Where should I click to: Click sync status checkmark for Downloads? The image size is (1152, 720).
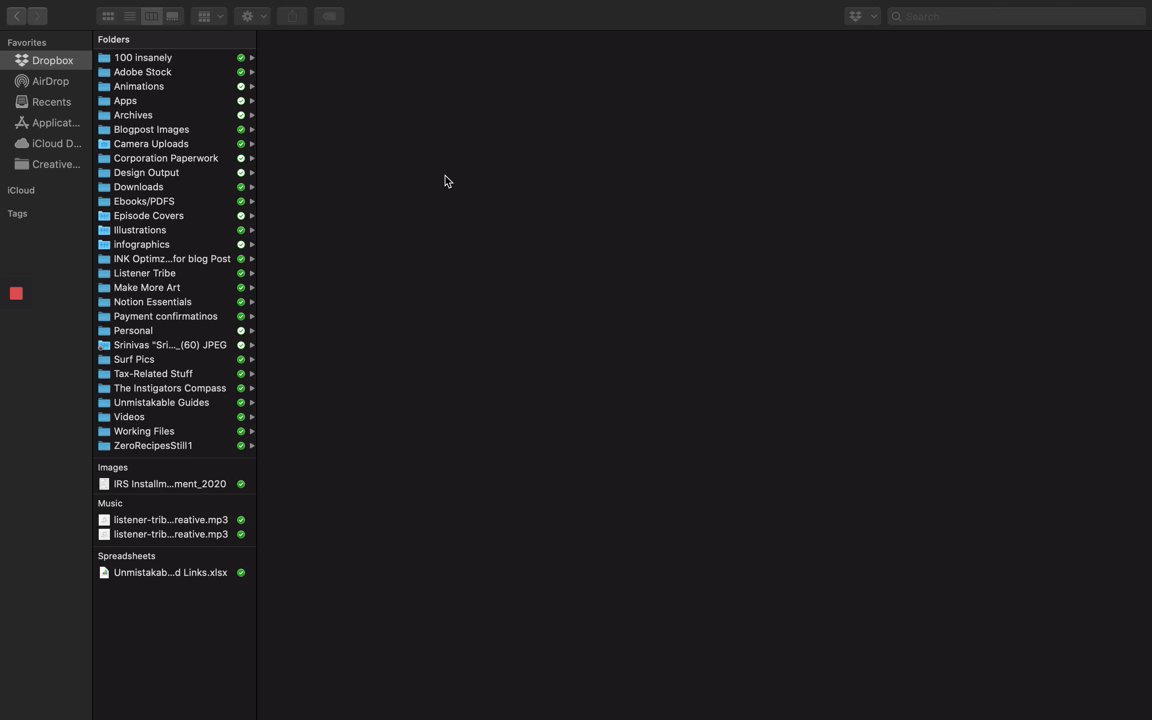241,187
